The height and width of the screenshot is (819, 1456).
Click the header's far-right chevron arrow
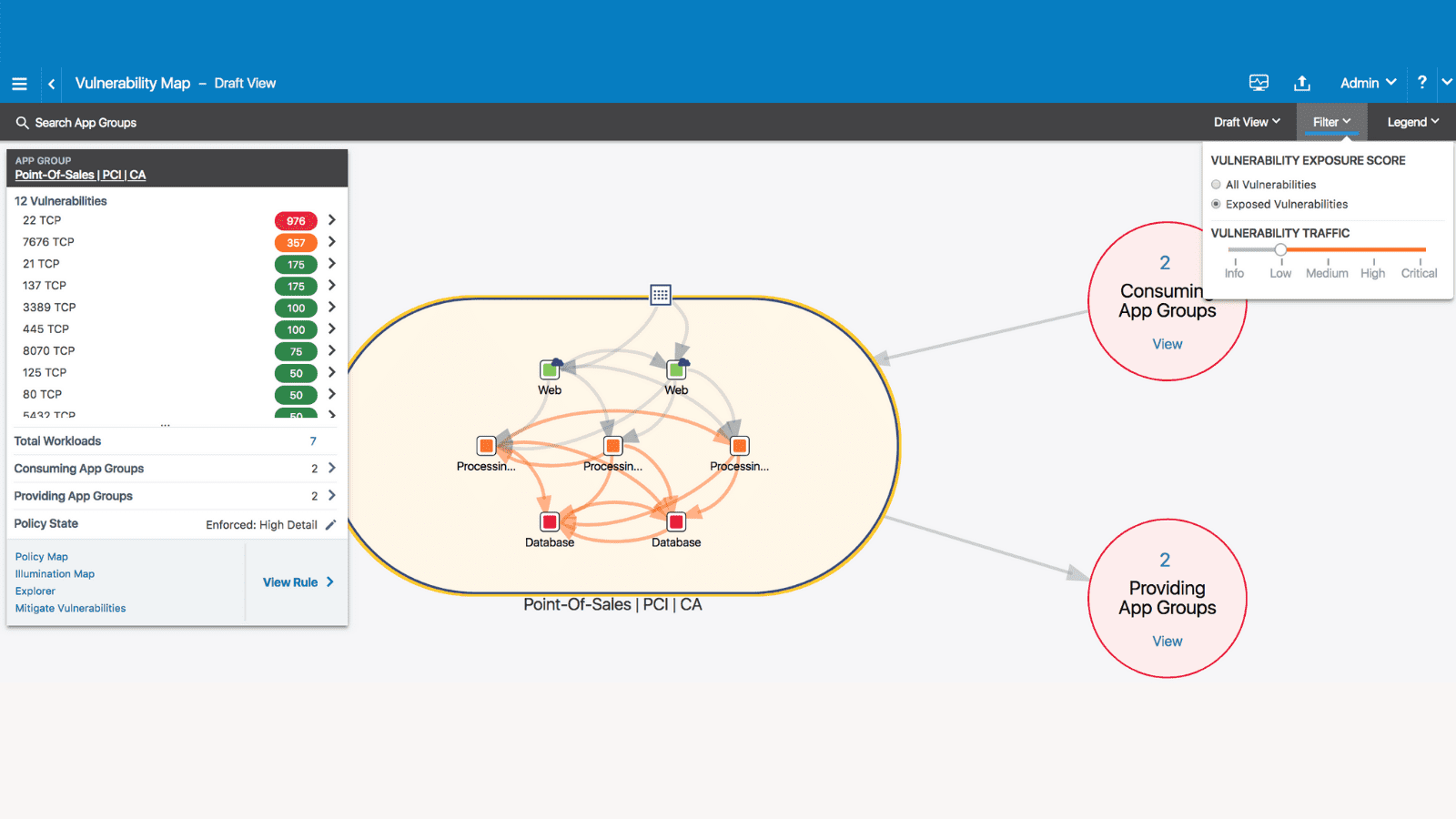[x=1447, y=83]
